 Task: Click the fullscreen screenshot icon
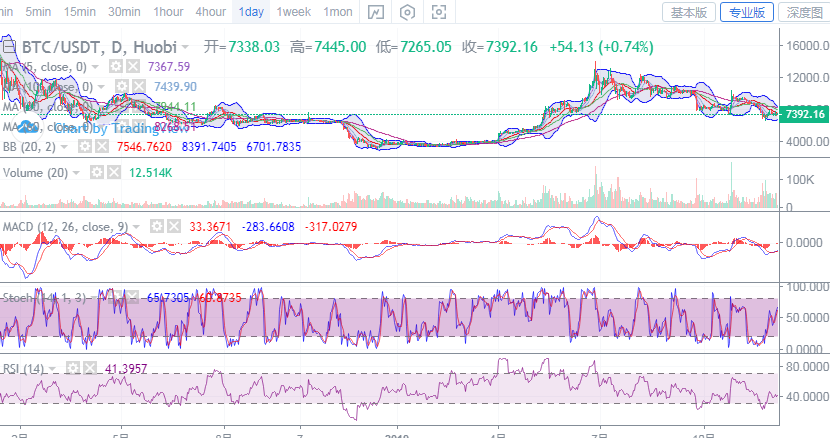pyautogui.click(x=438, y=13)
